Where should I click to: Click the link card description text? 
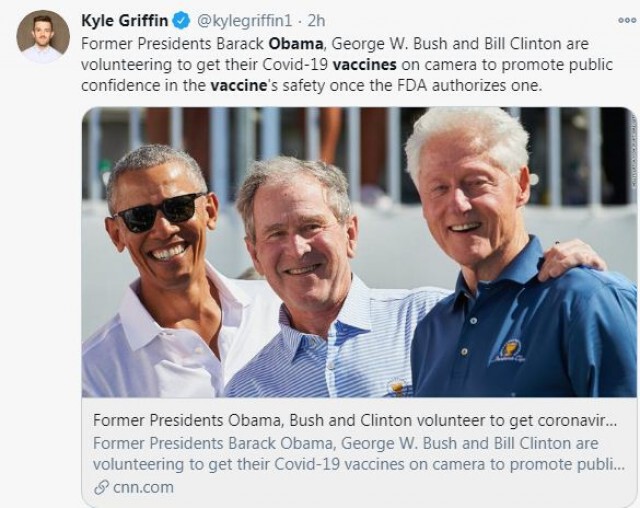359,454
